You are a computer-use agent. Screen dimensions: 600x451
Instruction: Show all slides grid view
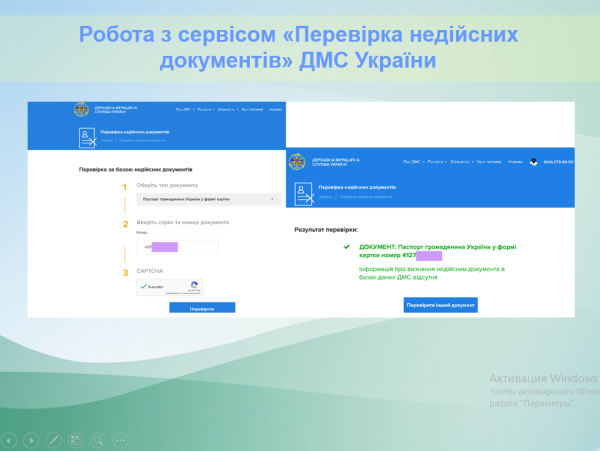(x=78, y=439)
